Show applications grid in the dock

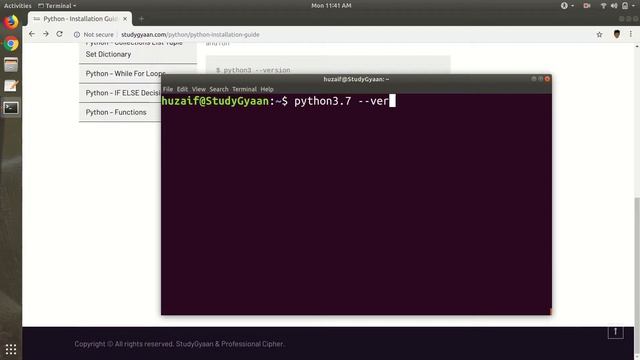click(x=11, y=349)
